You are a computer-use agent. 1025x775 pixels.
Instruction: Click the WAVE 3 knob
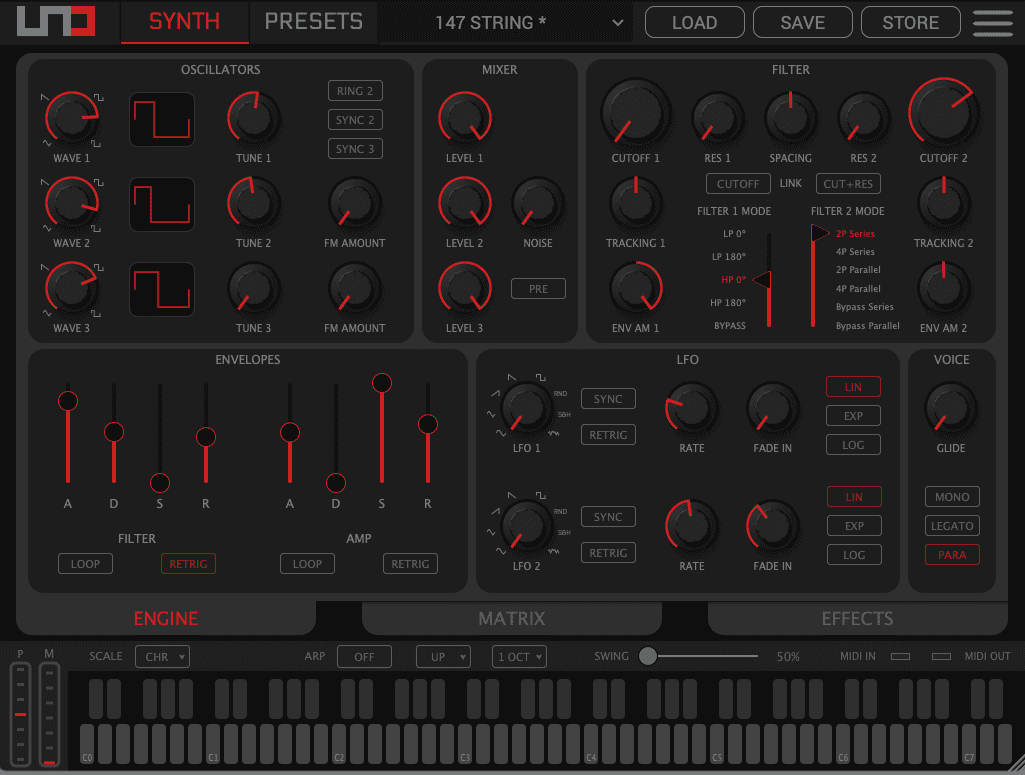(71, 288)
